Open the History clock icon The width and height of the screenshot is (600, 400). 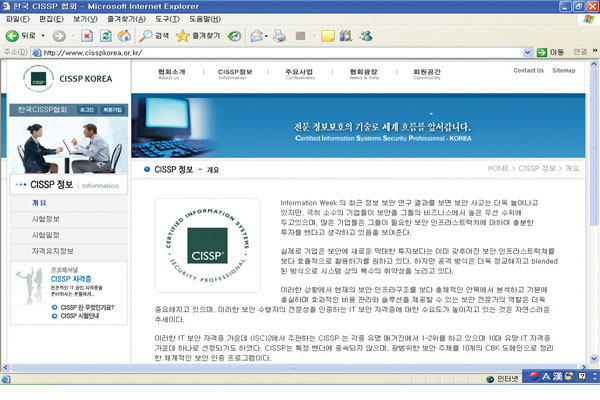(234, 36)
